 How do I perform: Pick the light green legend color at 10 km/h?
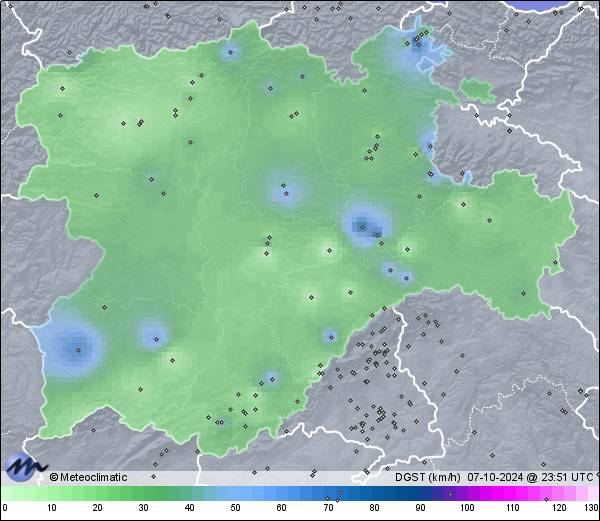(52, 493)
